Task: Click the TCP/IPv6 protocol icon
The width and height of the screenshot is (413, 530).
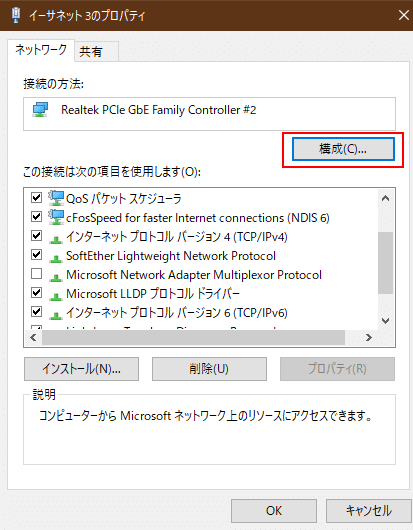Action: coord(56,315)
